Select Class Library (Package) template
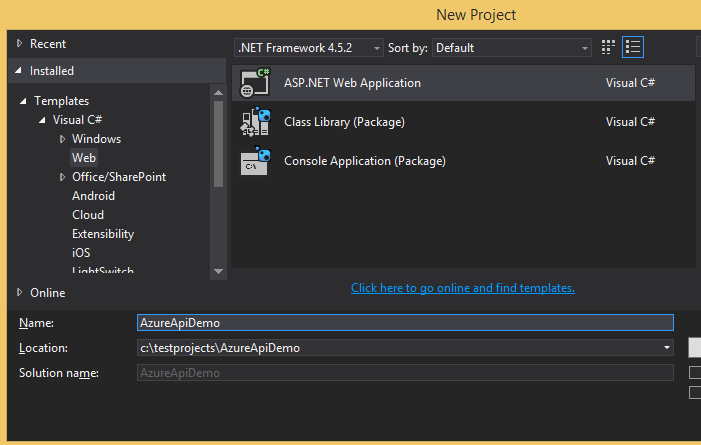The width and height of the screenshot is (701, 445). (x=463, y=122)
